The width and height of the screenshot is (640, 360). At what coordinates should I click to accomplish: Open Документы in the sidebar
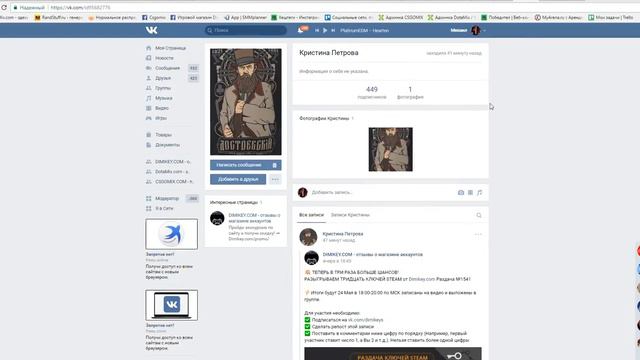coord(167,145)
